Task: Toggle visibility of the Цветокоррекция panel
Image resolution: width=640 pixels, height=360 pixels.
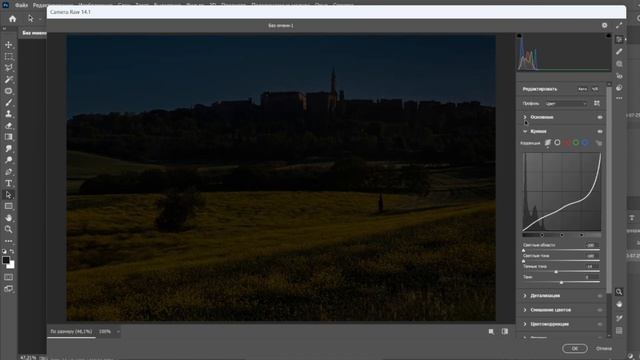Action: point(600,324)
